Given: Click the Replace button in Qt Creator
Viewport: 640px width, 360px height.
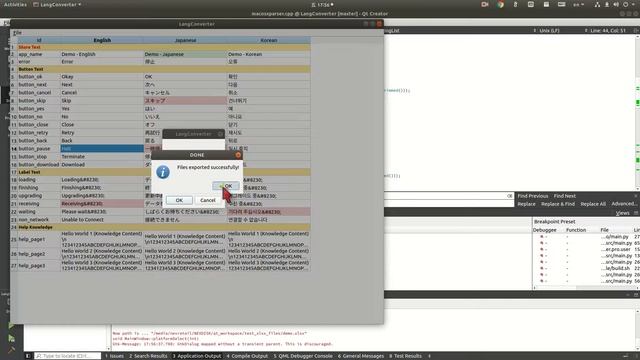Looking at the screenshot, I should click(x=526, y=204).
